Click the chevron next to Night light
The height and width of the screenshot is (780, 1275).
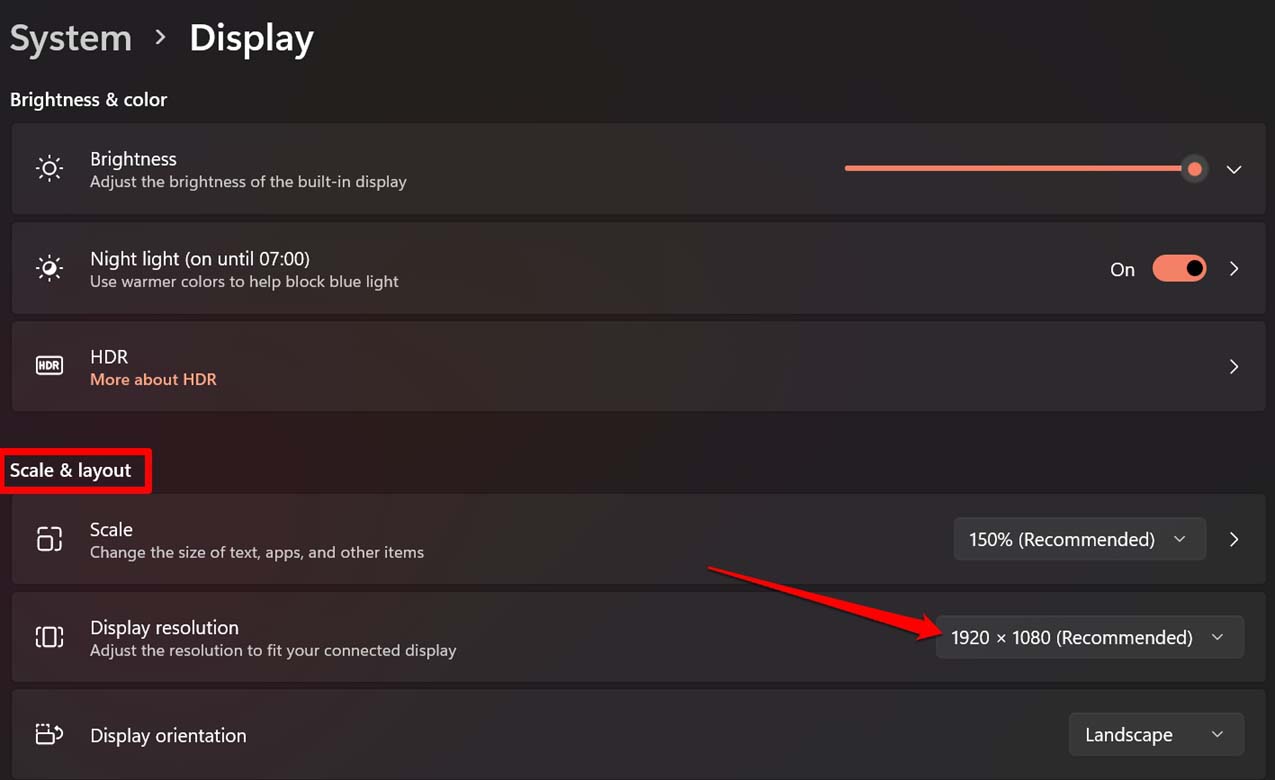pyautogui.click(x=1233, y=268)
